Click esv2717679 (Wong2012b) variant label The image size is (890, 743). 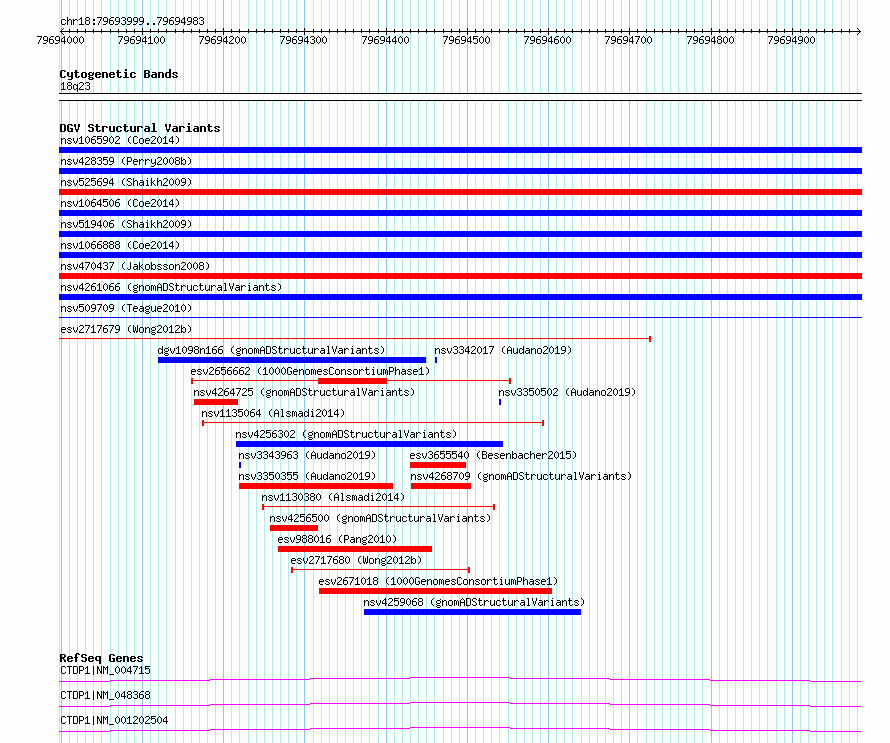coord(126,329)
